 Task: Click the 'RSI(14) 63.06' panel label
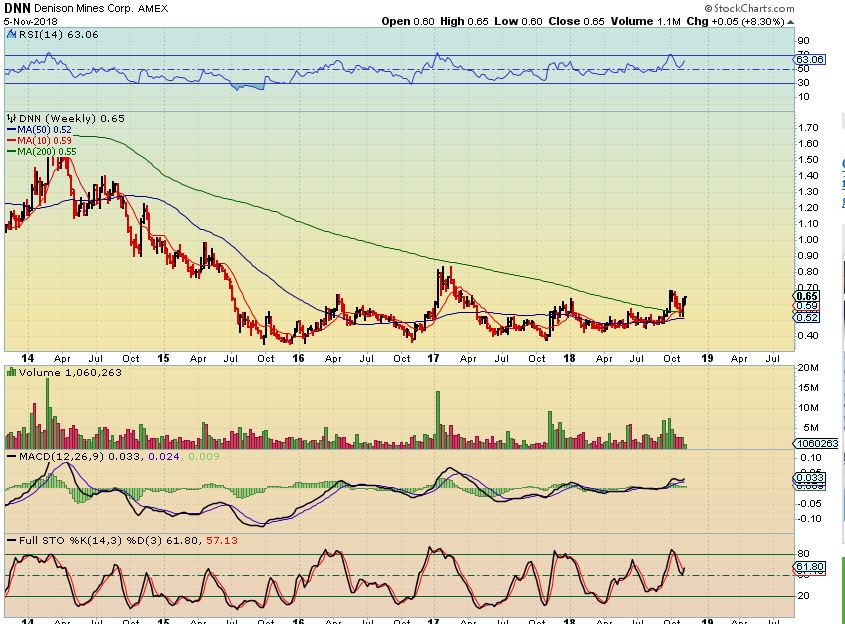59,34
